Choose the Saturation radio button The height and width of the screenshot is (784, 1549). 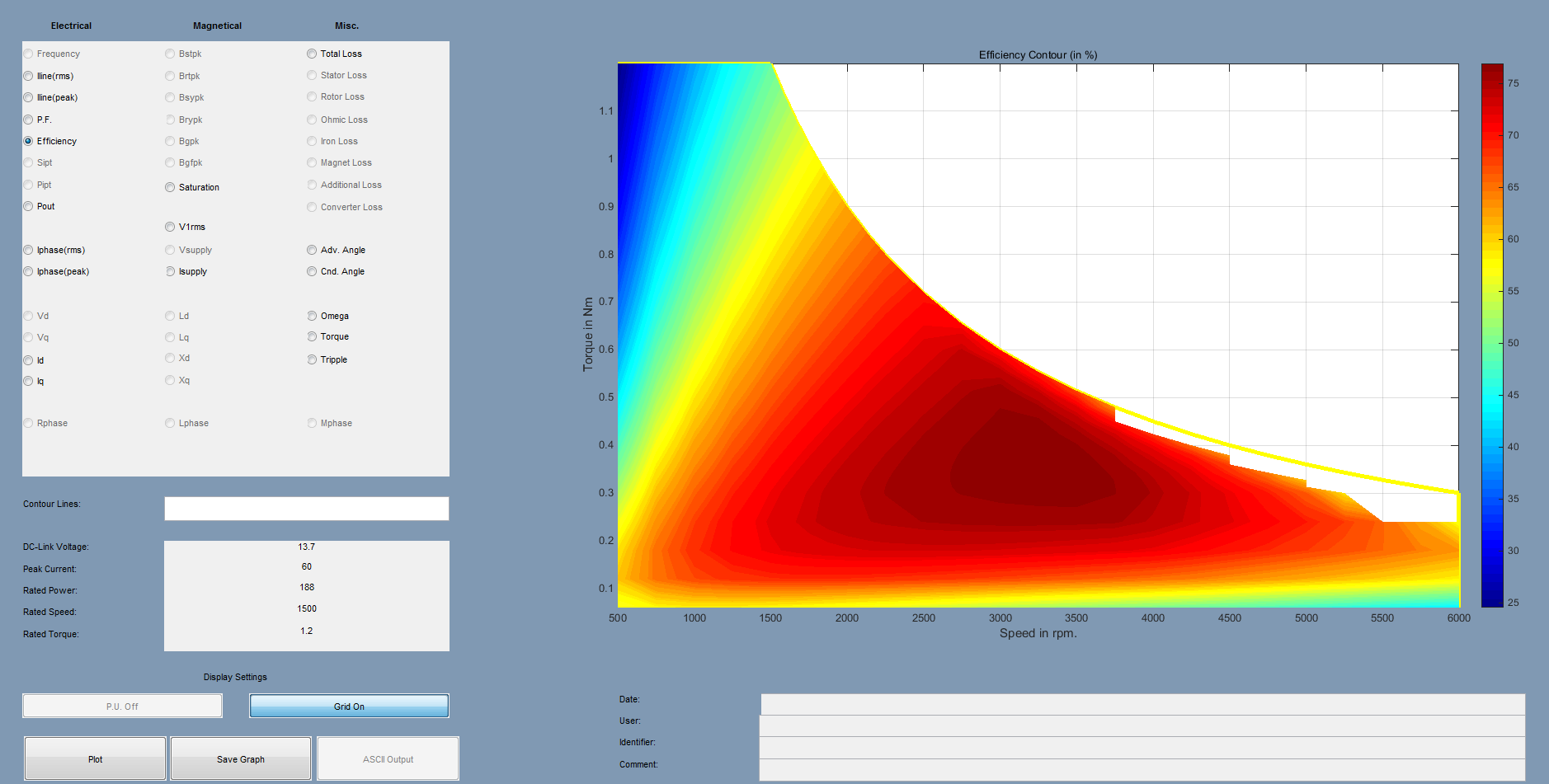pyautogui.click(x=170, y=187)
